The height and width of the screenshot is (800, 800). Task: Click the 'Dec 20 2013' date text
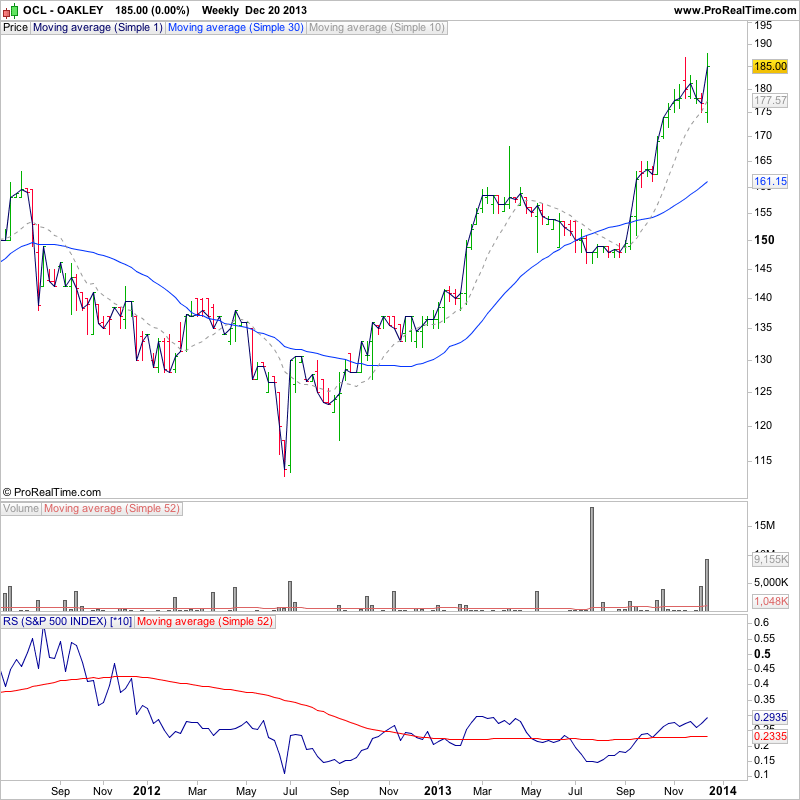coord(276,10)
